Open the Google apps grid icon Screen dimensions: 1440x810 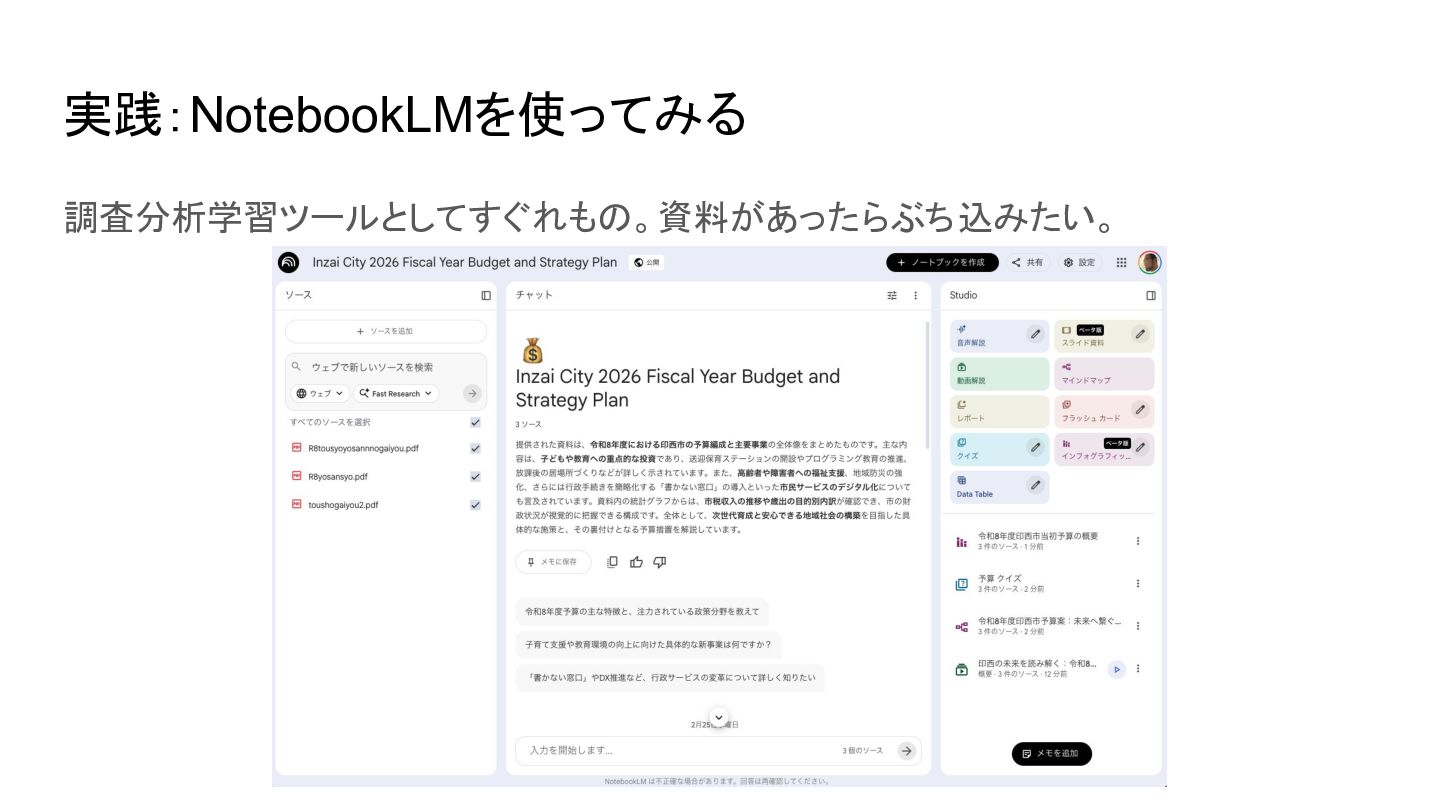(x=1122, y=262)
